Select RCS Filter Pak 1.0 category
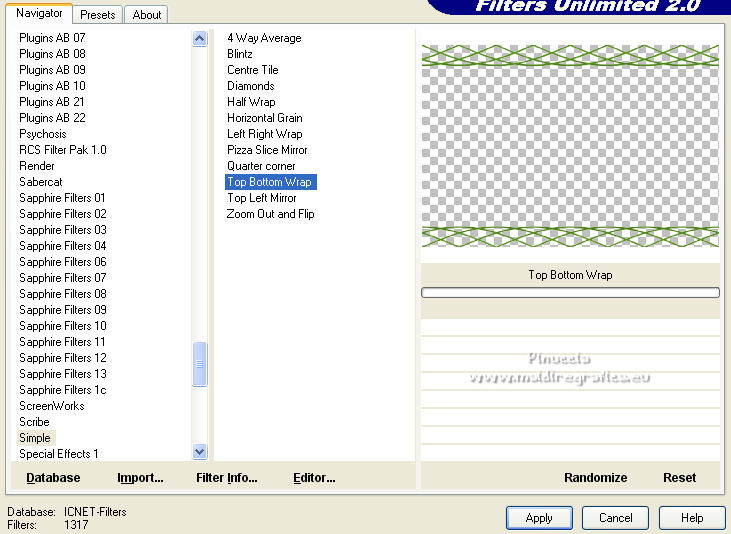 [x=62, y=150]
